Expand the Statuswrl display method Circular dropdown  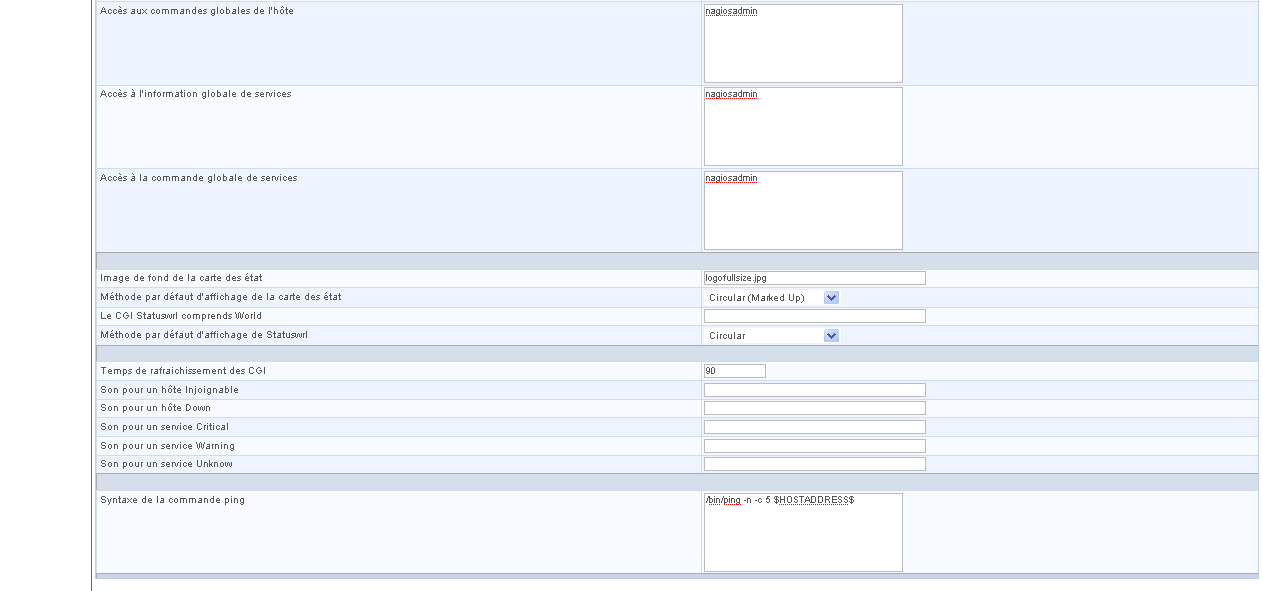[x=771, y=335]
